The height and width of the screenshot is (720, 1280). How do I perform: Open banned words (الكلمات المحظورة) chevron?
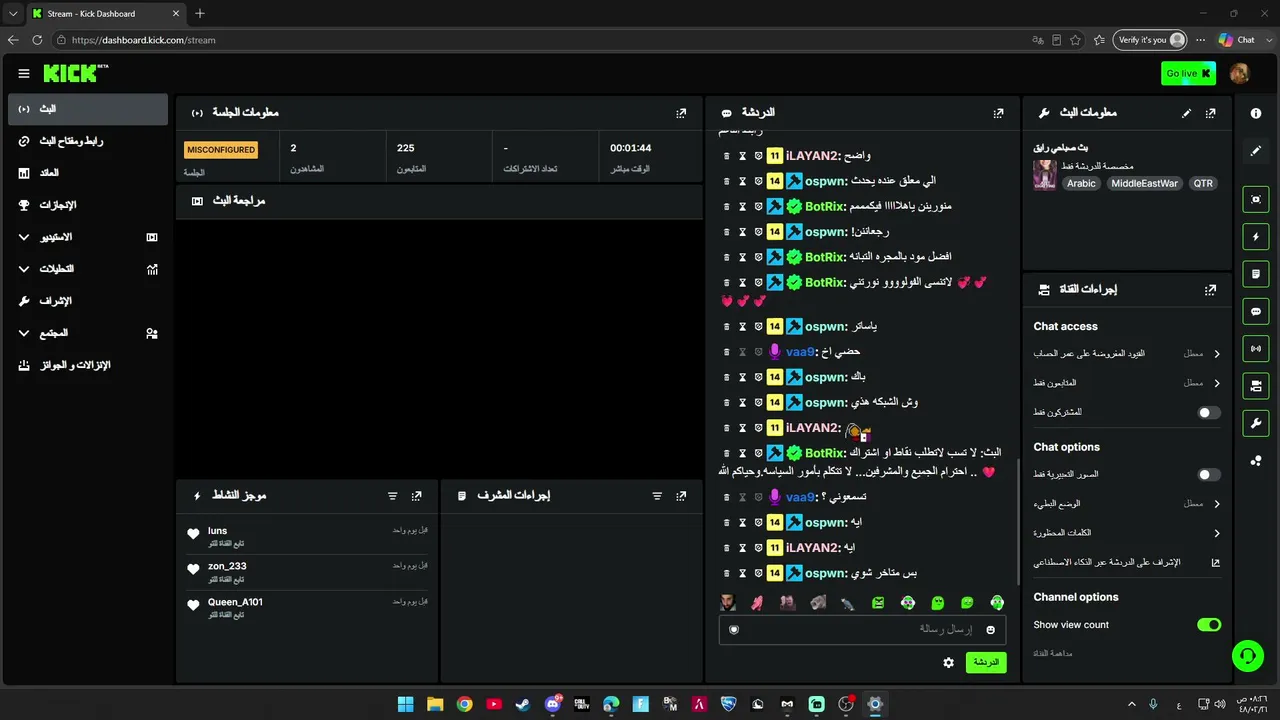click(1217, 533)
